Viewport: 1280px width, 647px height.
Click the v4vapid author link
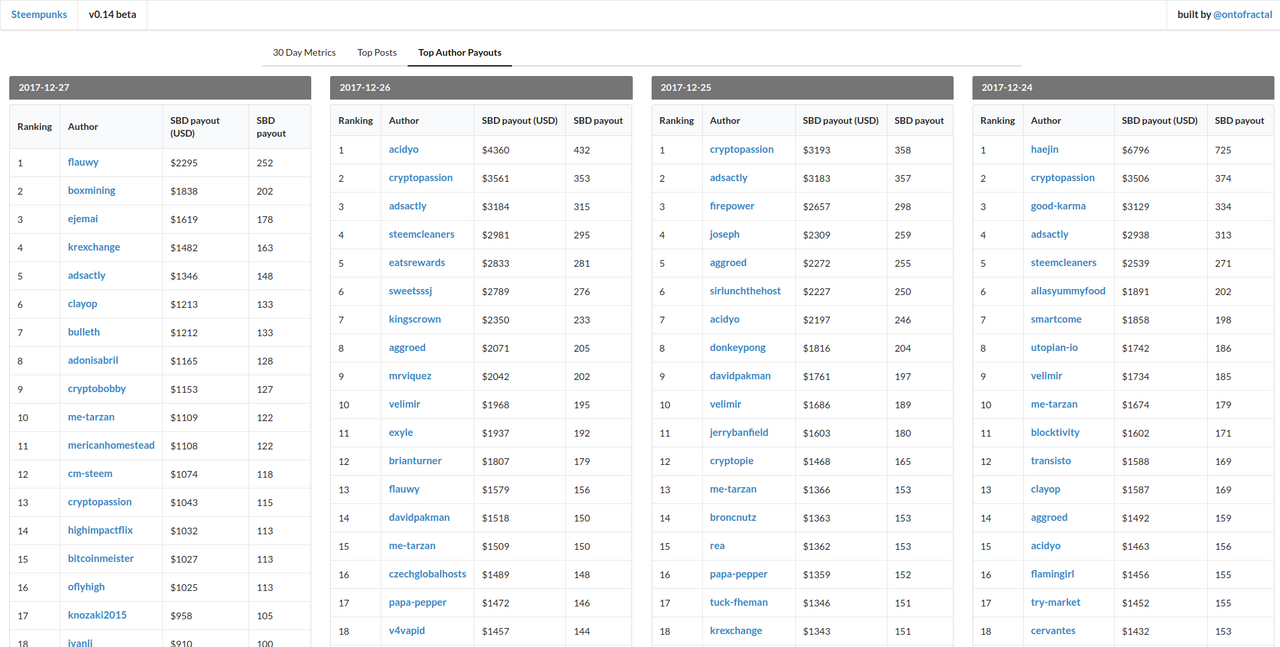(x=409, y=631)
